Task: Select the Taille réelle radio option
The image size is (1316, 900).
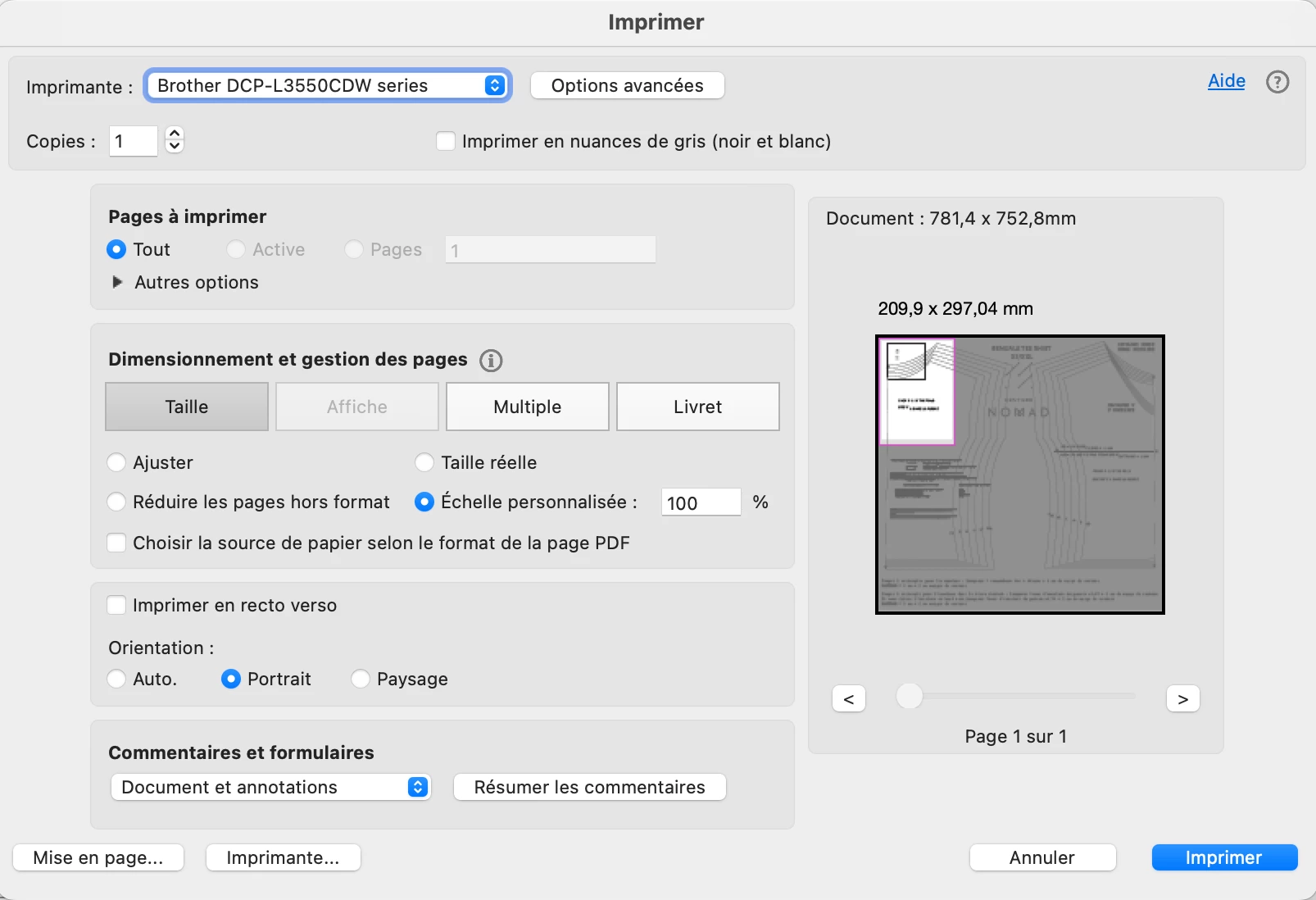Action: click(x=424, y=462)
